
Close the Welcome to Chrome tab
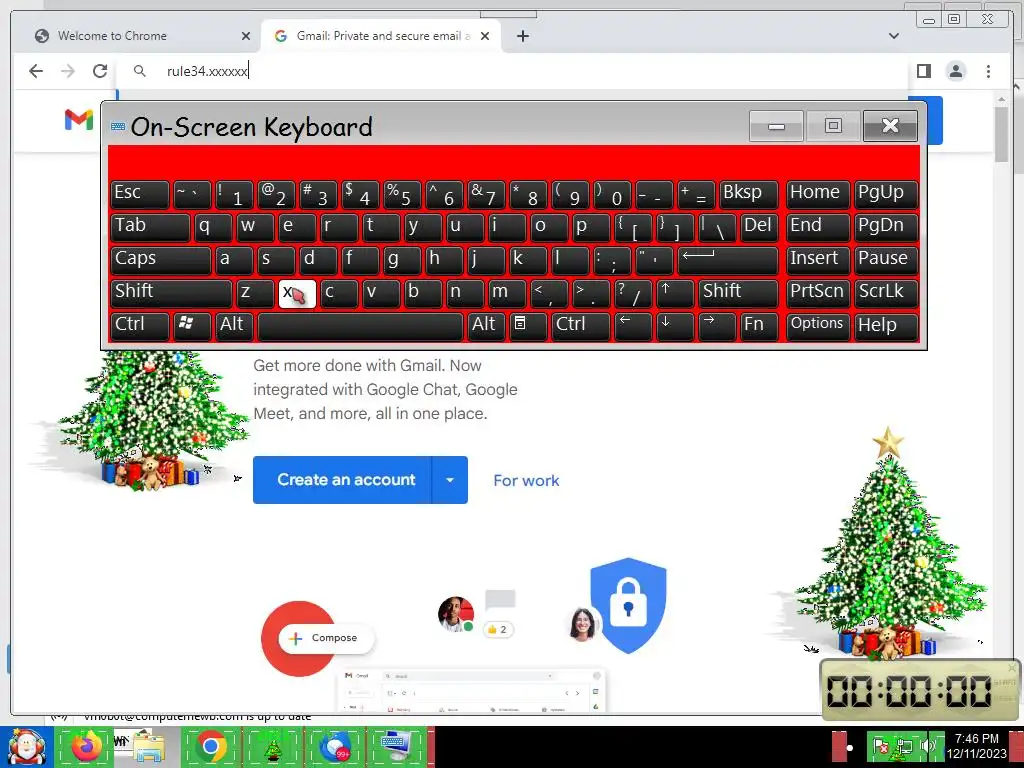click(x=246, y=36)
